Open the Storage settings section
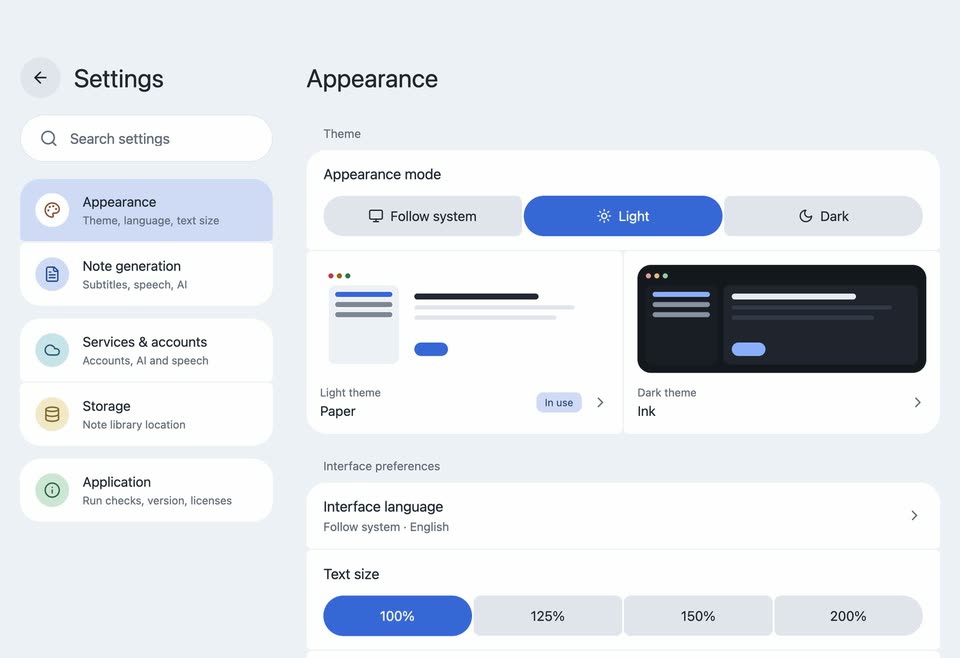Viewport: 960px width, 658px height. tap(146, 414)
